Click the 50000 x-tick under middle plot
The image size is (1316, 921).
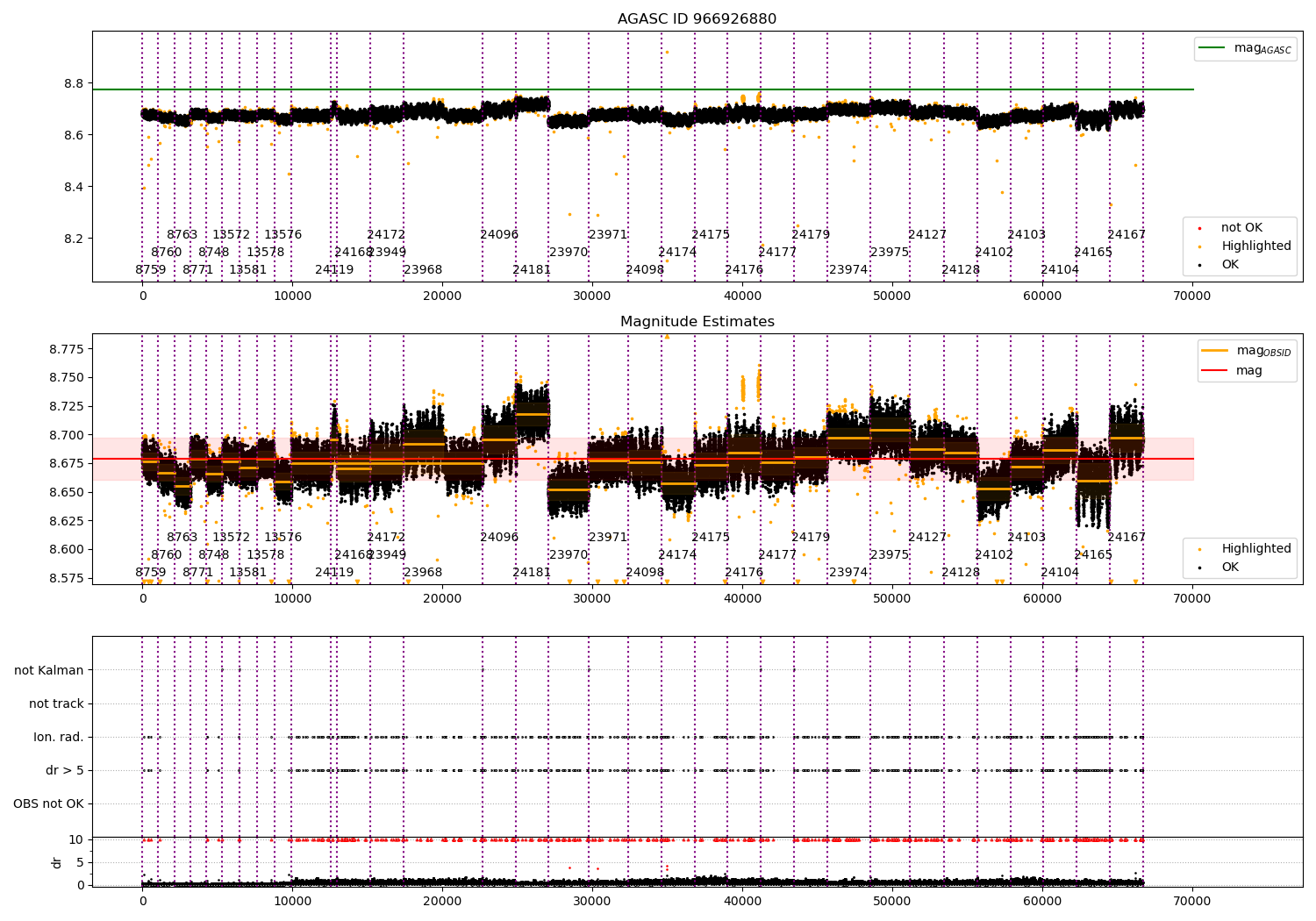[892, 599]
